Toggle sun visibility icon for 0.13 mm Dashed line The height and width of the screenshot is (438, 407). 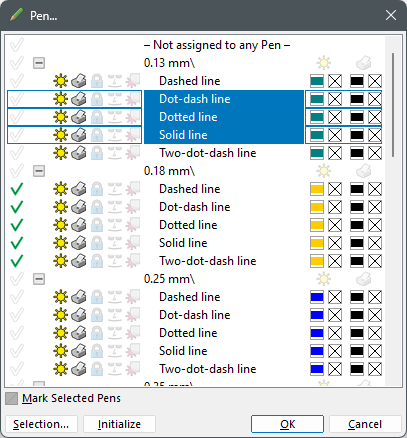[x=61, y=81]
